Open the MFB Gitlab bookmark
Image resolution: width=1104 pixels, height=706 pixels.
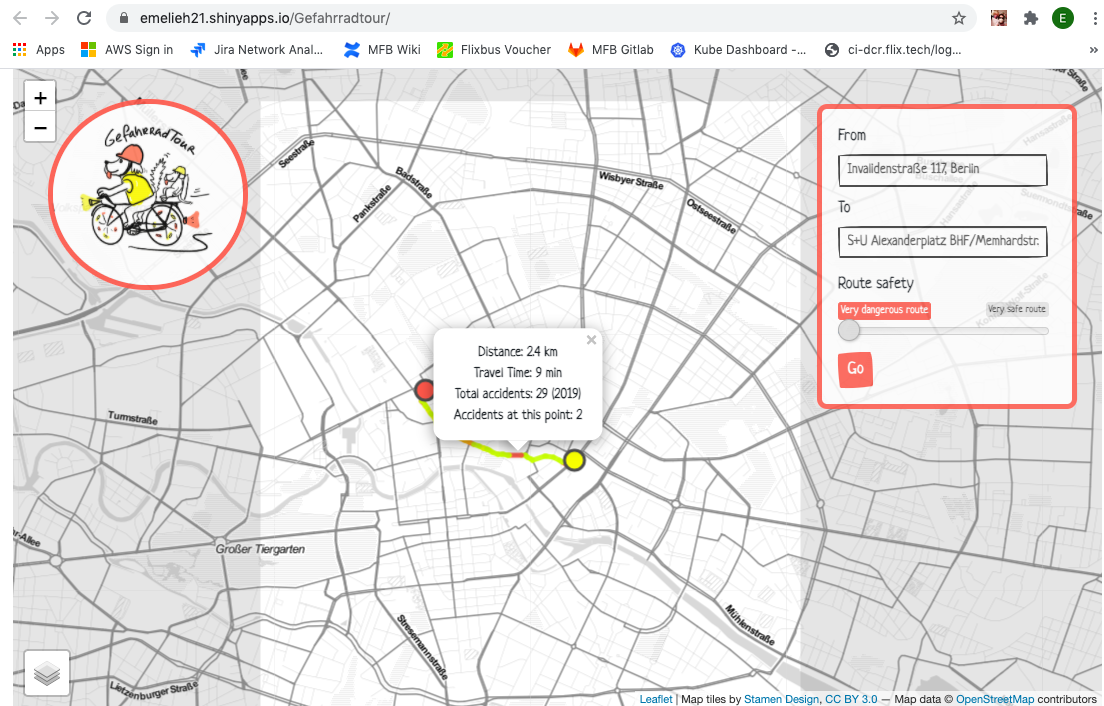[611, 50]
